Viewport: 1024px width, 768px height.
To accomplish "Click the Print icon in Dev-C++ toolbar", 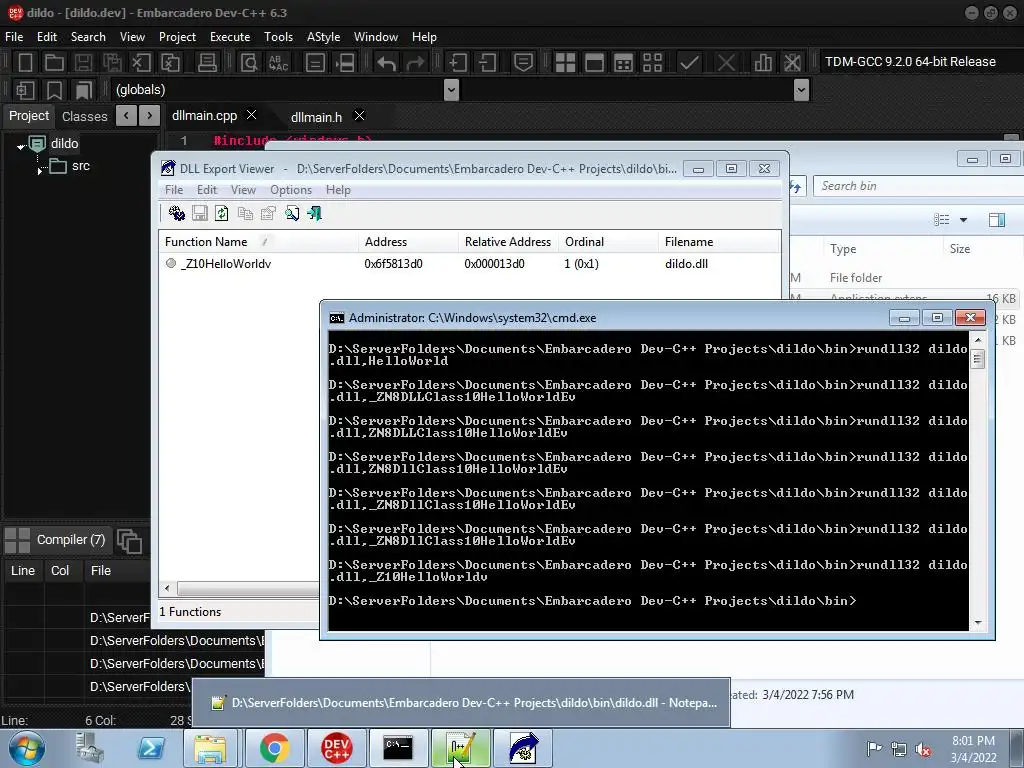I will pos(207,63).
